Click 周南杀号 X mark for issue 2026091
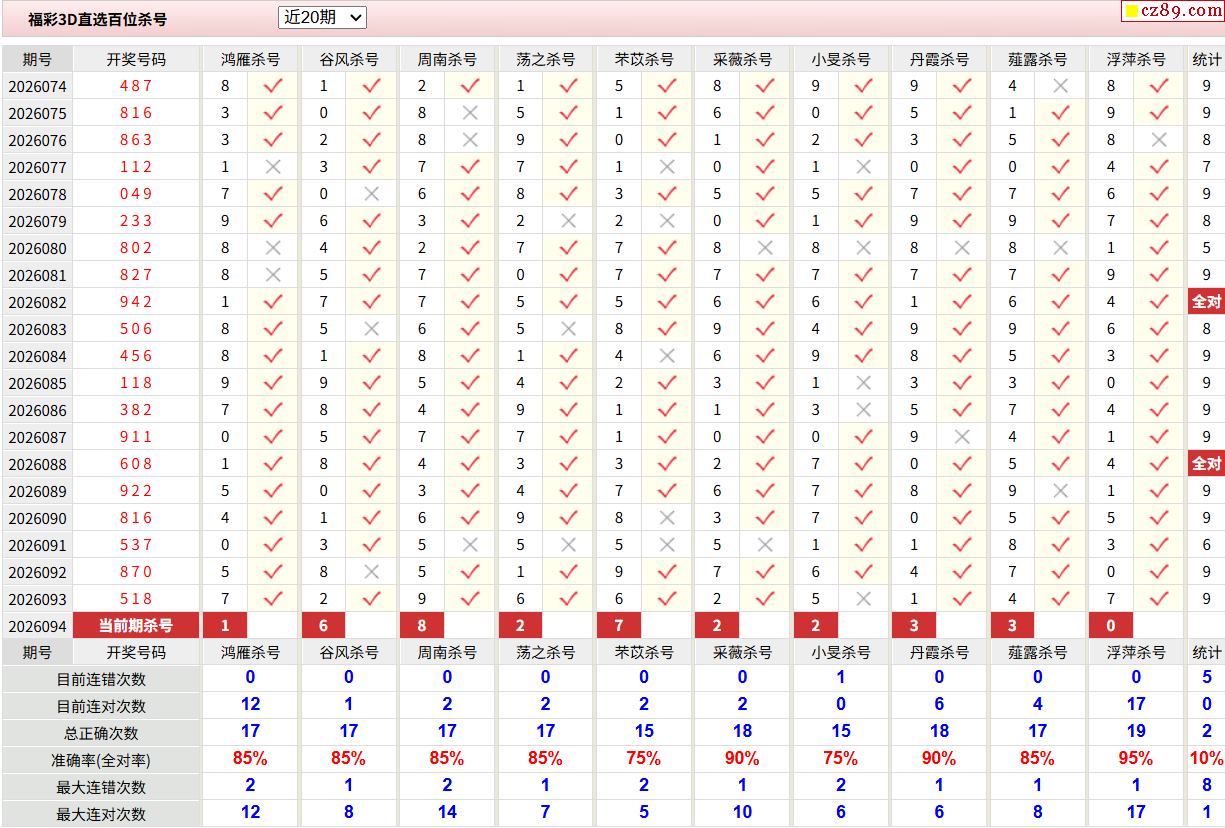 tap(469, 545)
